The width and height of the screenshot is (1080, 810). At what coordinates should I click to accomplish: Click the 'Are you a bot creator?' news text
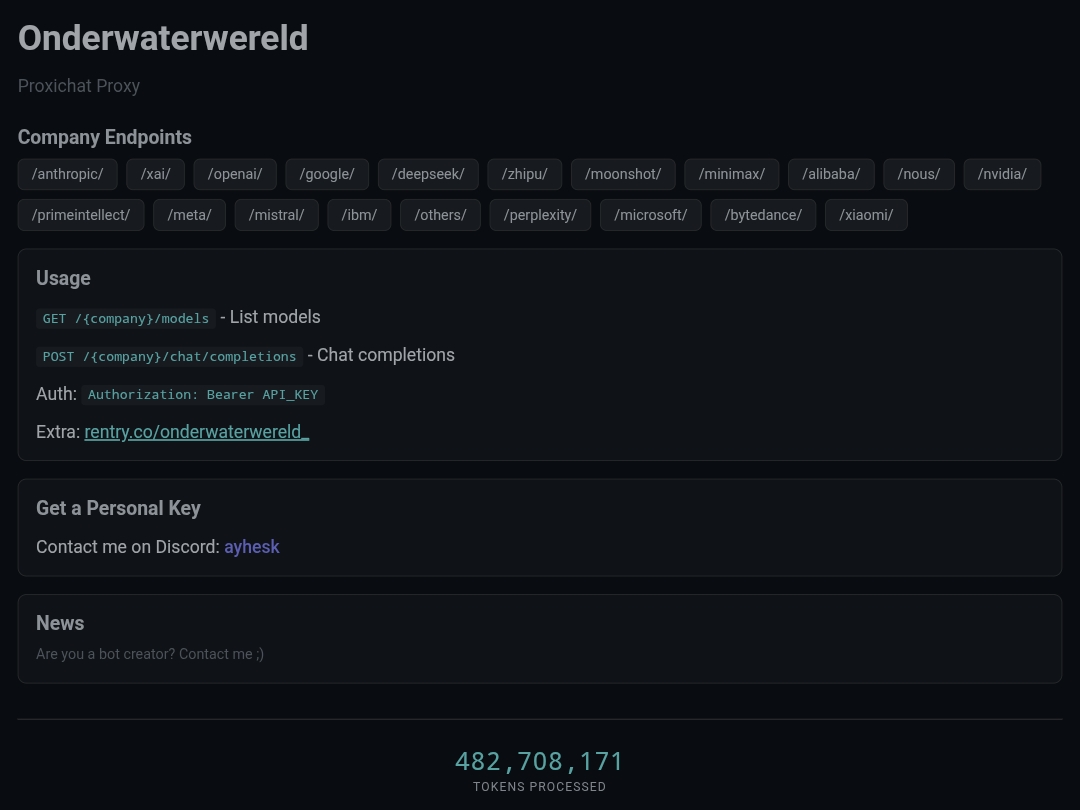coord(149,654)
